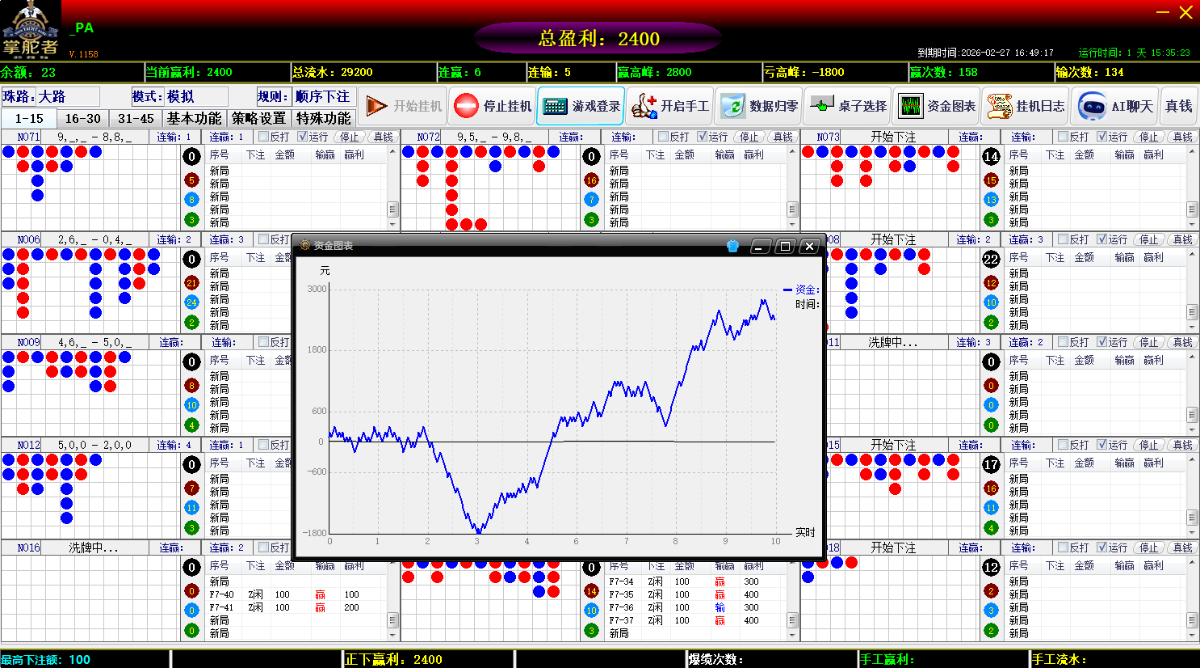The width and height of the screenshot is (1200, 668).
Task: Click N071 bet list scrollbar down arrow
Action: [x=393, y=221]
